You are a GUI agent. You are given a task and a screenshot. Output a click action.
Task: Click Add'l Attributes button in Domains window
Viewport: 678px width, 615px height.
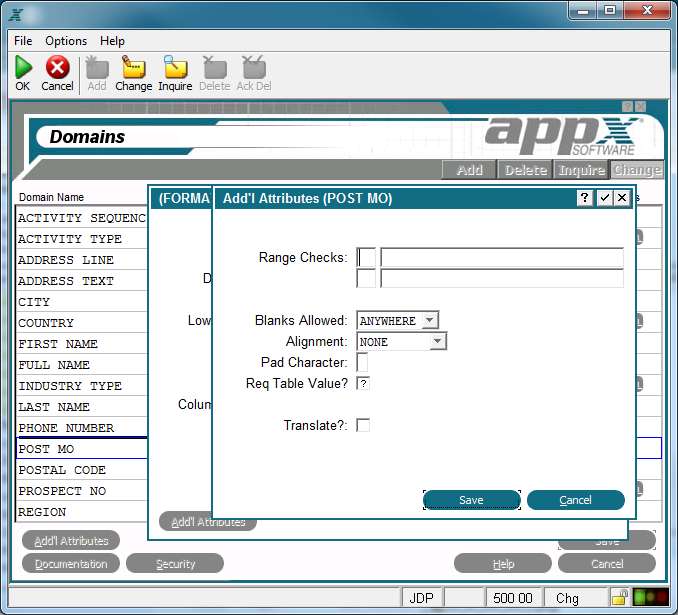[x=71, y=541]
